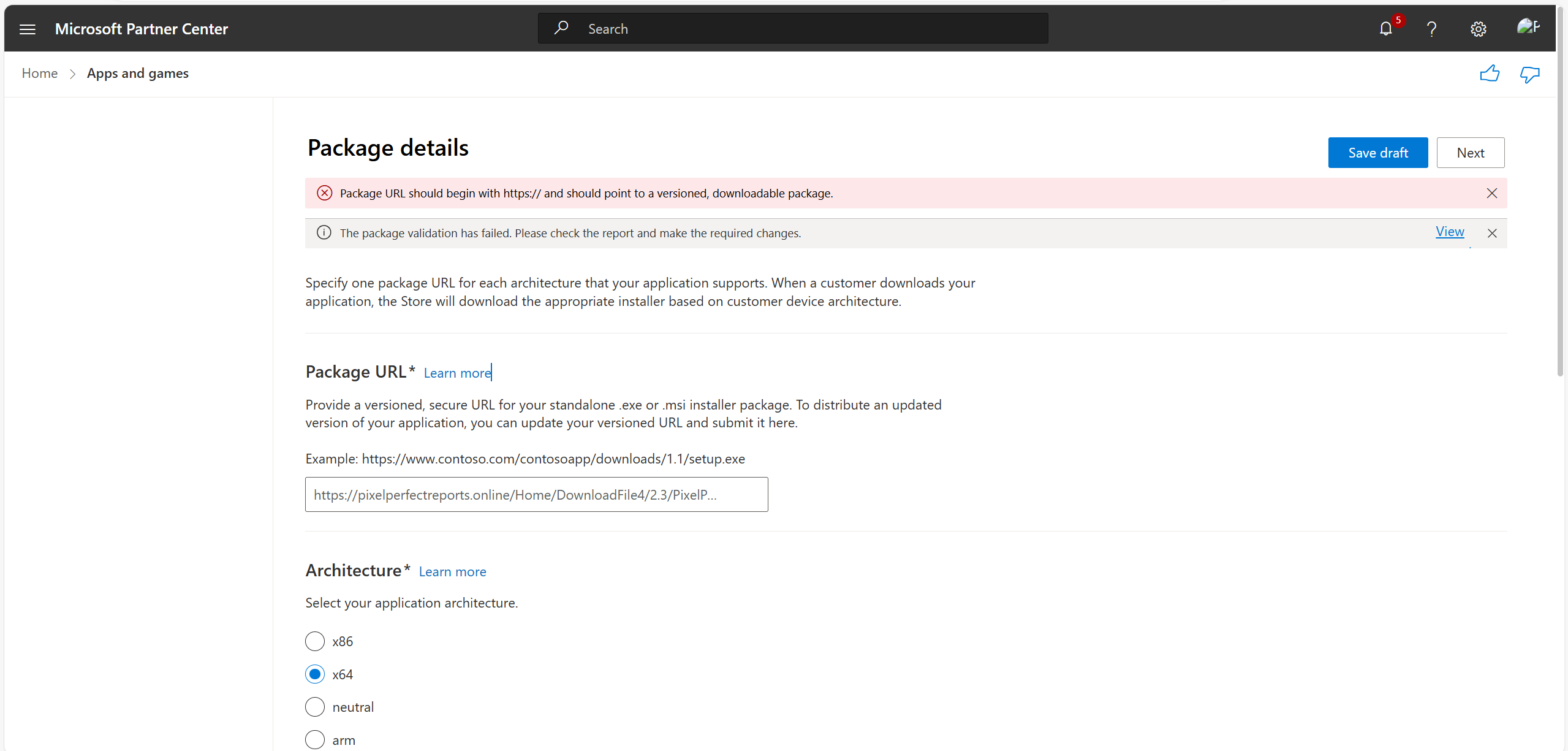1568x751 pixels.
Task: Select the x86 architecture radio button
Action: (x=315, y=641)
